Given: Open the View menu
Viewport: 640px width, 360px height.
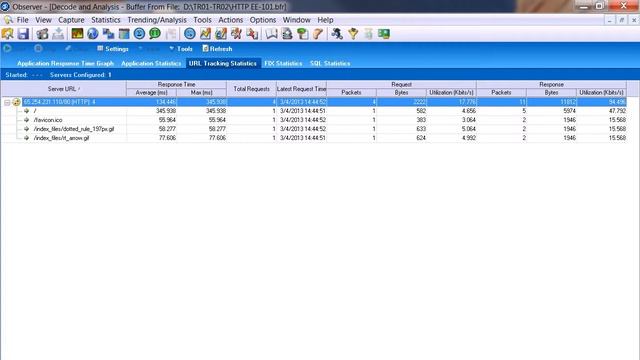Looking at the screenshot, I should (x=43, y=20).
